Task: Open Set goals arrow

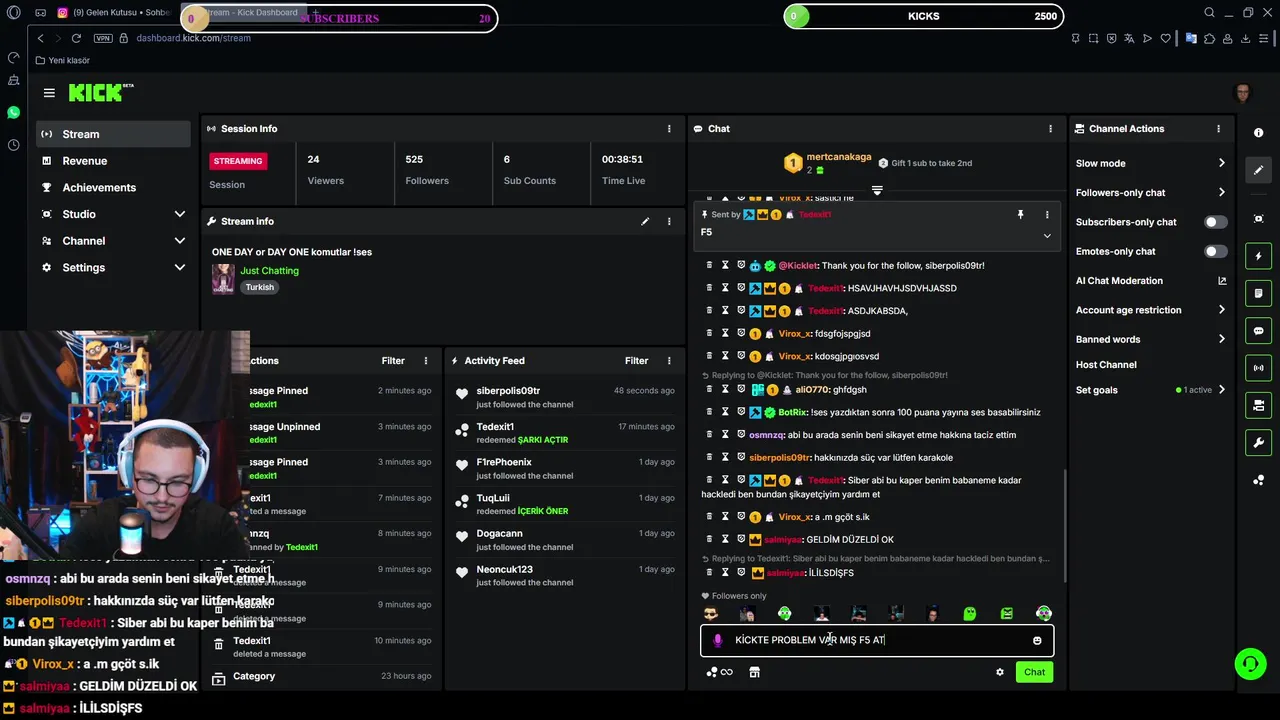Action: click(x=1221, y=390)
